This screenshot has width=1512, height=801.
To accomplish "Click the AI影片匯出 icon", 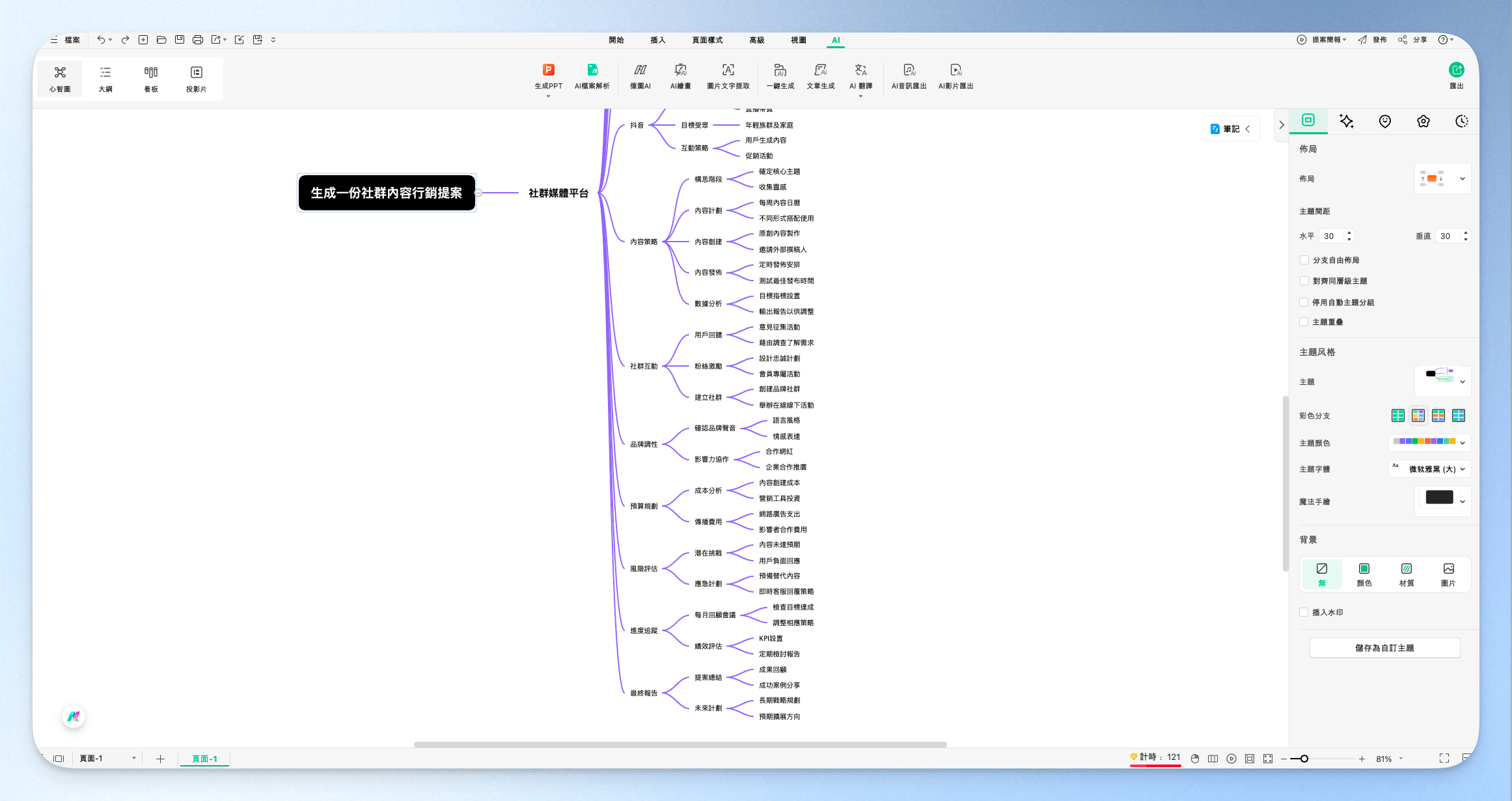I will coord(955,70).
